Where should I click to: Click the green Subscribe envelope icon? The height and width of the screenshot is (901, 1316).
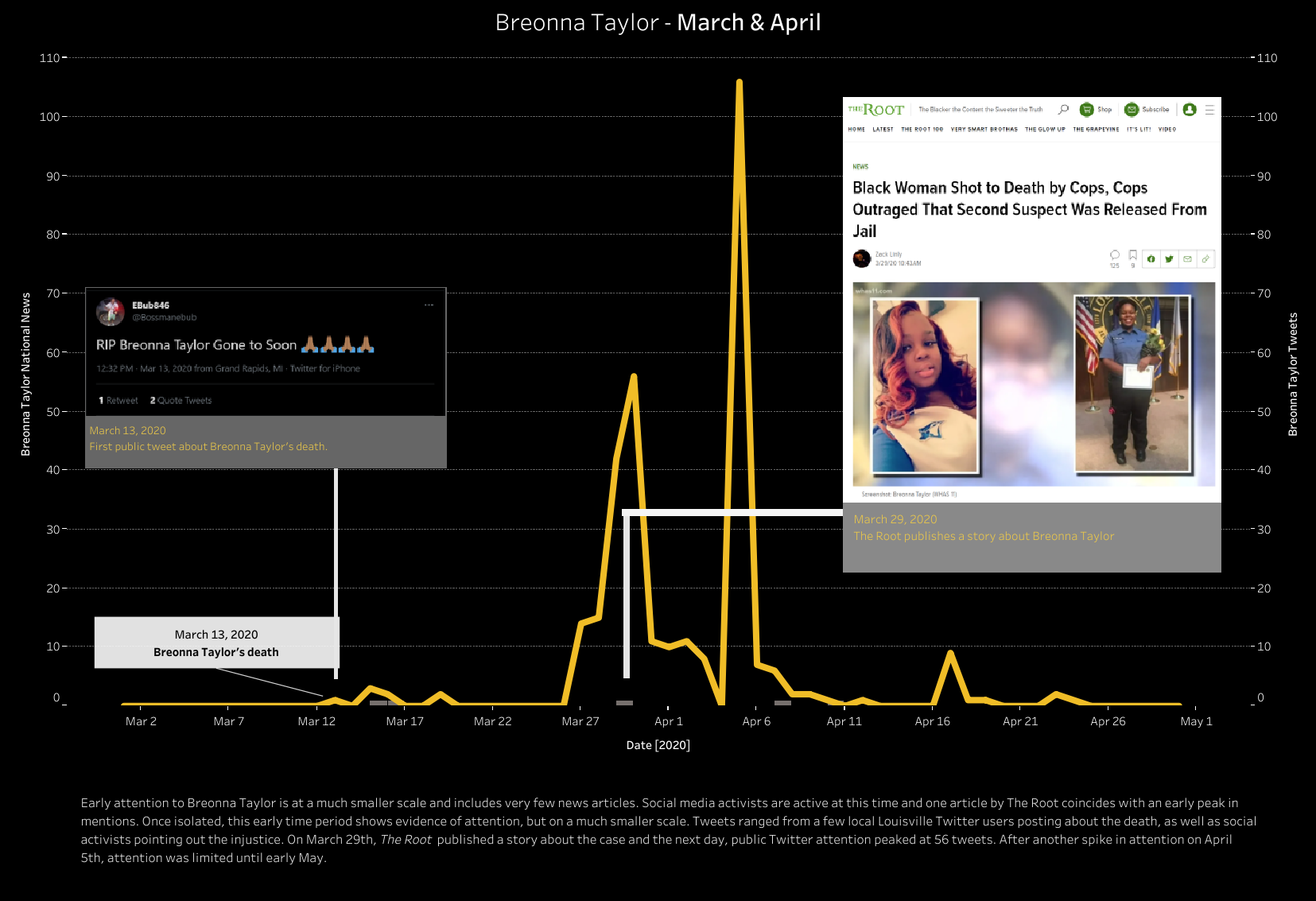pos(1132,109)
